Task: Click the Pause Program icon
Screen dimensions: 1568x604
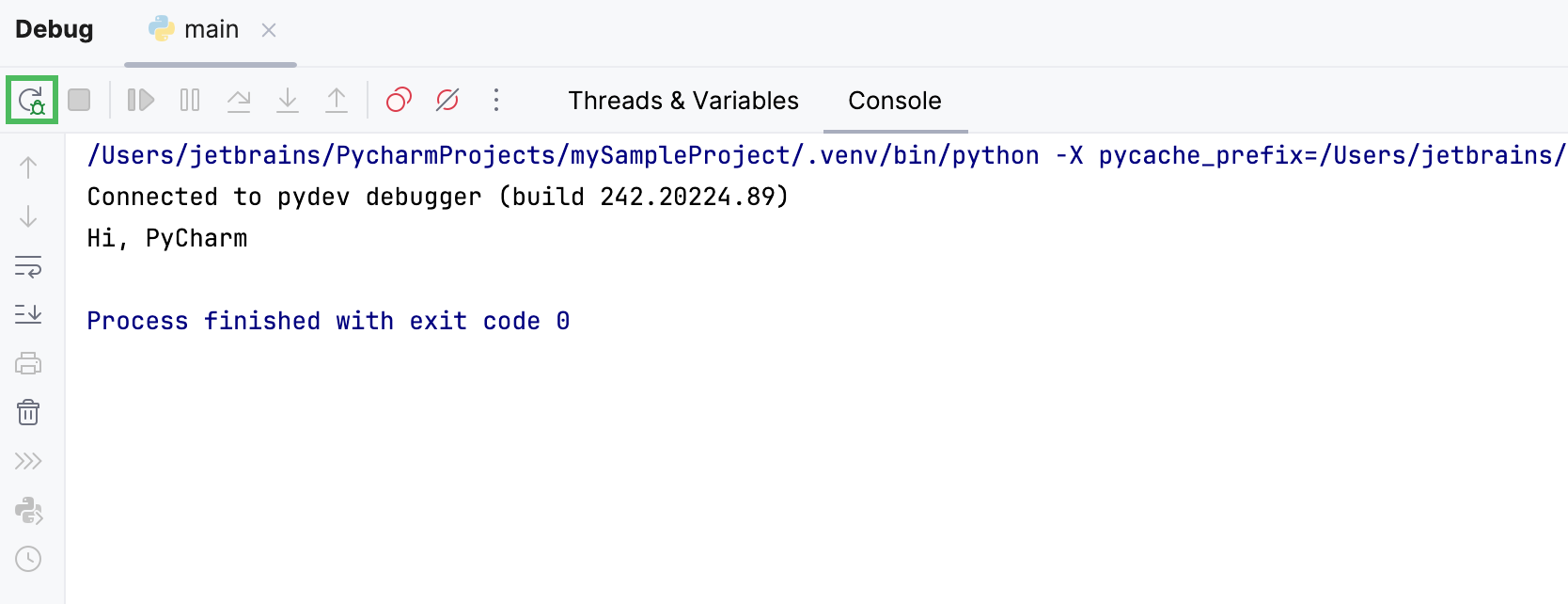Action: (190, 100)
